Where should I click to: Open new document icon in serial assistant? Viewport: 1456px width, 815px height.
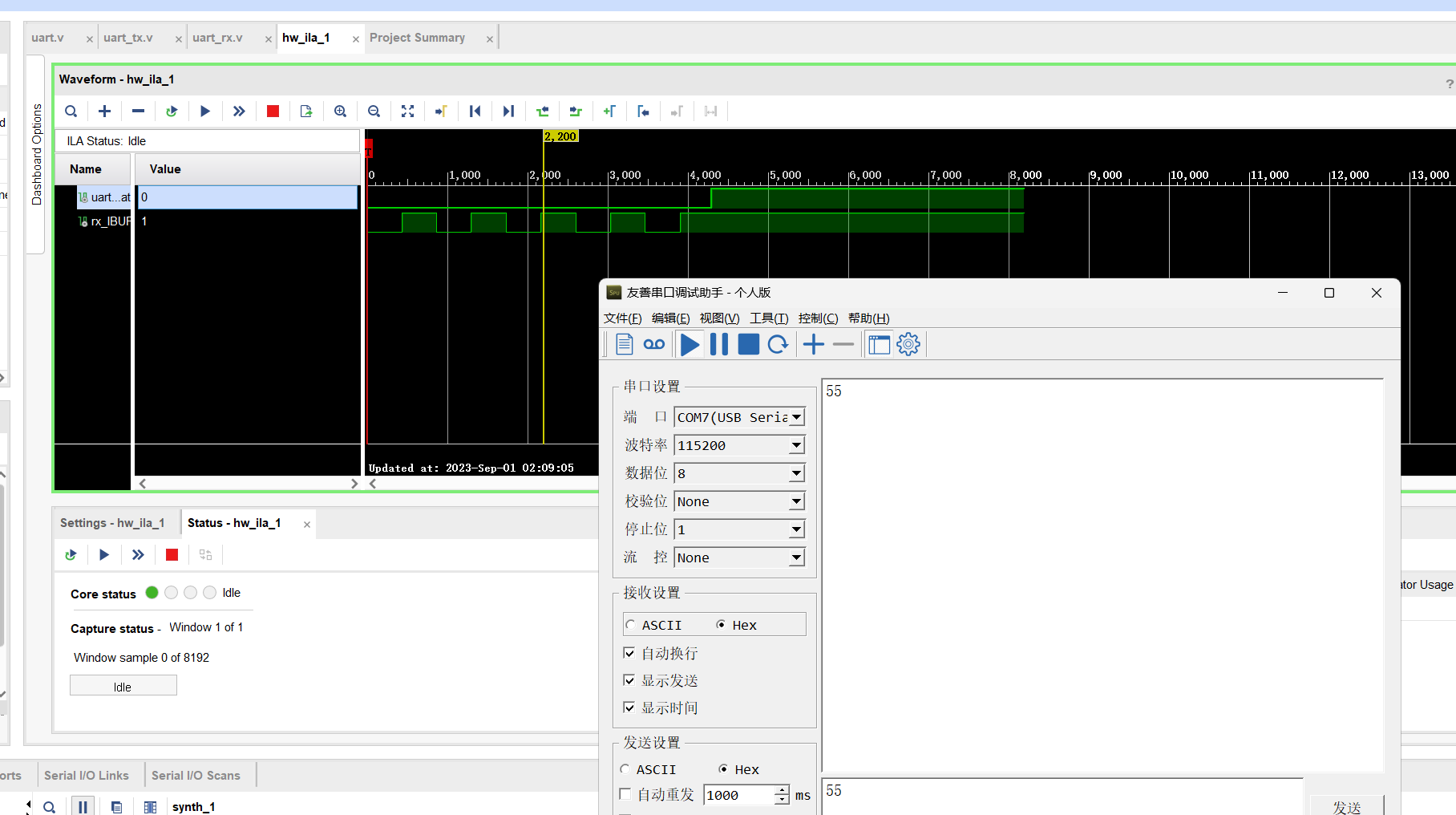pyautogui.click(x=625, y=344)
